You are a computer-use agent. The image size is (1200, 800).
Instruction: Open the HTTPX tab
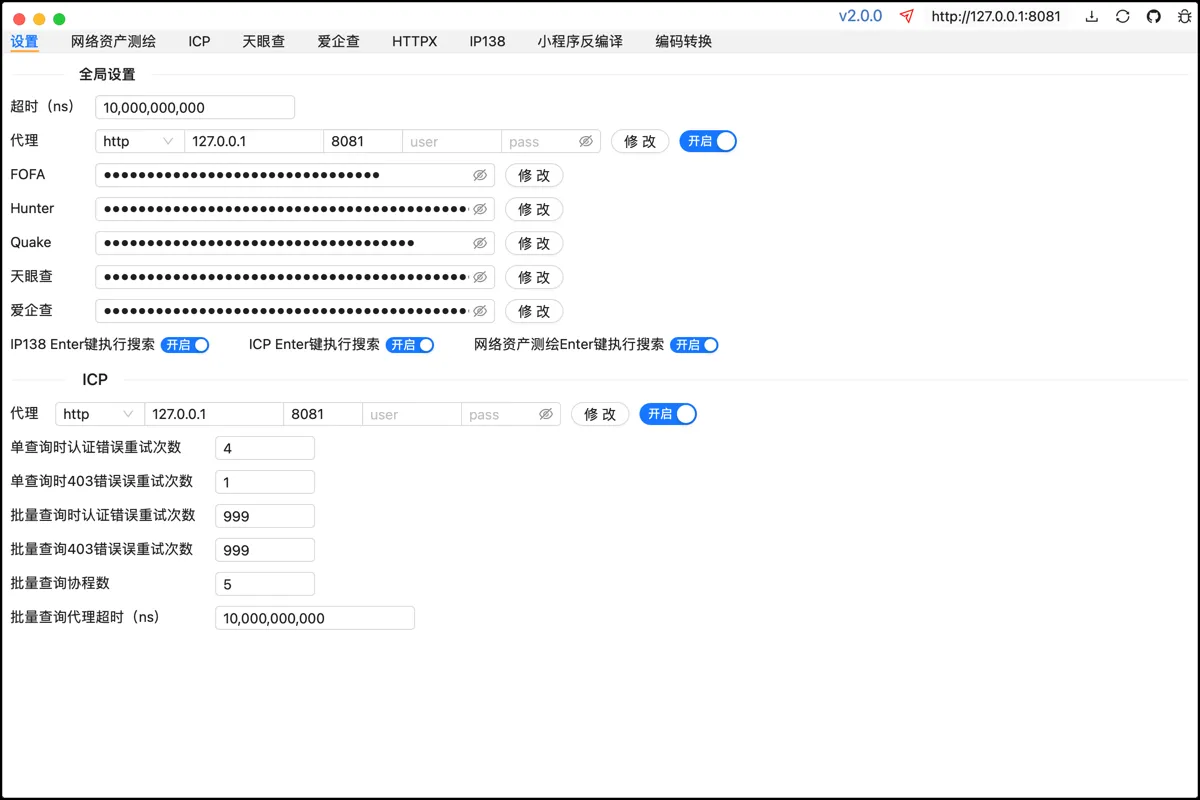coord(414,42)
